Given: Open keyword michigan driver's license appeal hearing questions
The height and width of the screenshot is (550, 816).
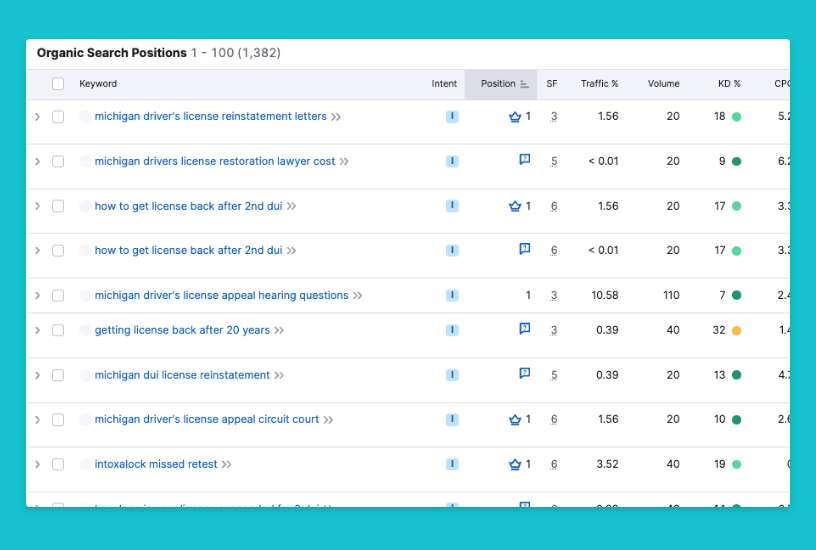Looking at the screenshot, I should click(222, 296).
